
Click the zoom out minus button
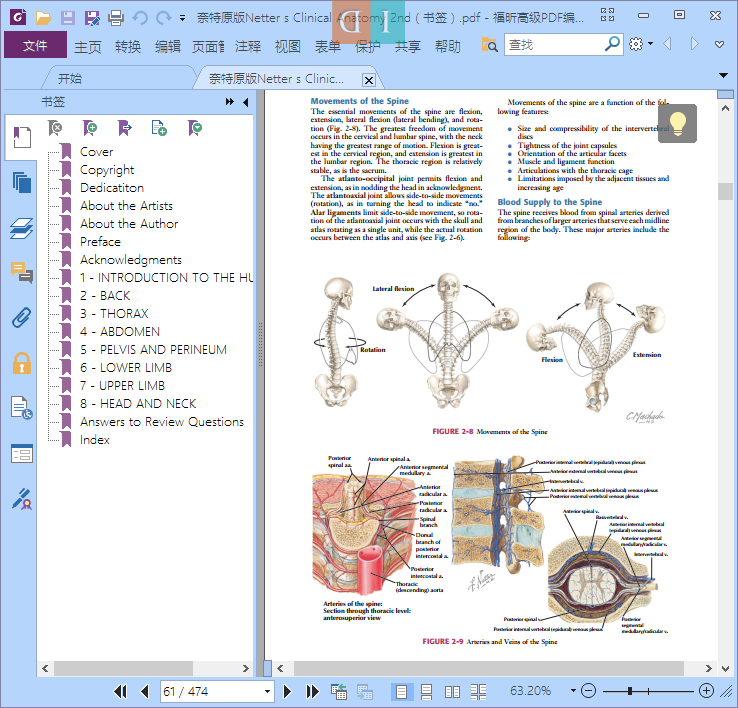point(588,691)
